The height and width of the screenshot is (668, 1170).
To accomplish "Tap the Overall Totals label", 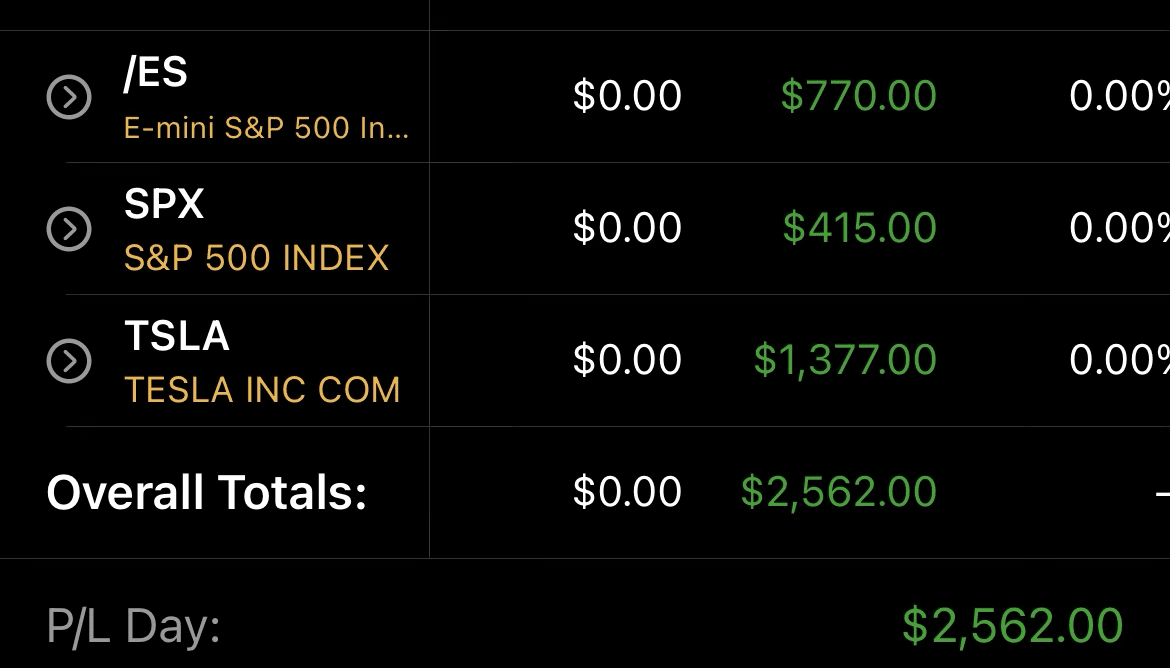I will [207, 493].
